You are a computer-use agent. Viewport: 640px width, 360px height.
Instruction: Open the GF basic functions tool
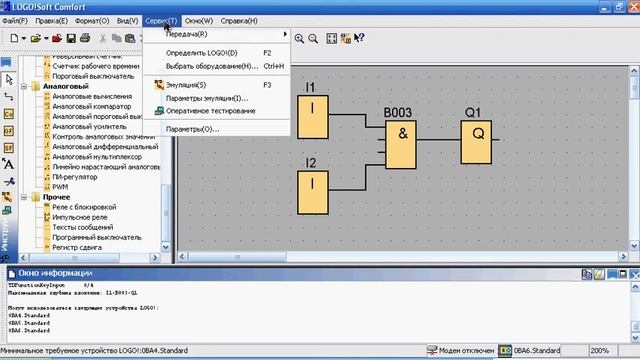pos(9,131)
